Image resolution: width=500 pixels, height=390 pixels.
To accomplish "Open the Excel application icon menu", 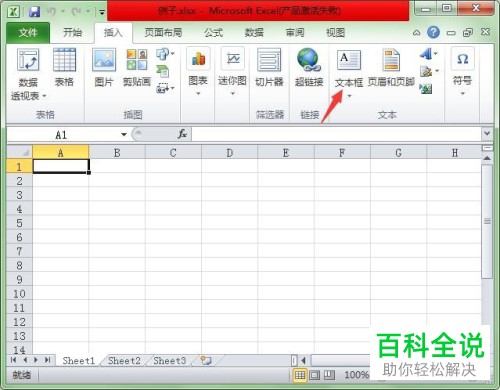I will coord(13,12).
